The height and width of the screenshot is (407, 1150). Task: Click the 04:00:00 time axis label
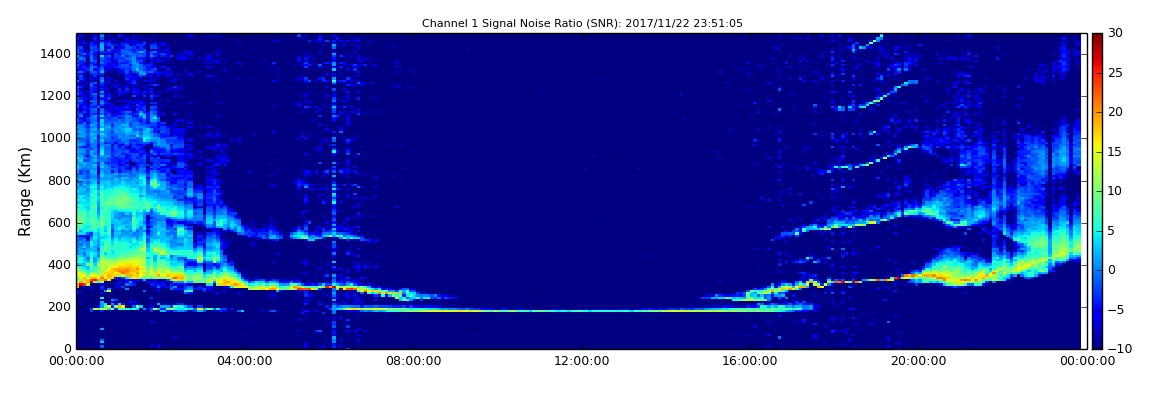[x=245, y=360]
